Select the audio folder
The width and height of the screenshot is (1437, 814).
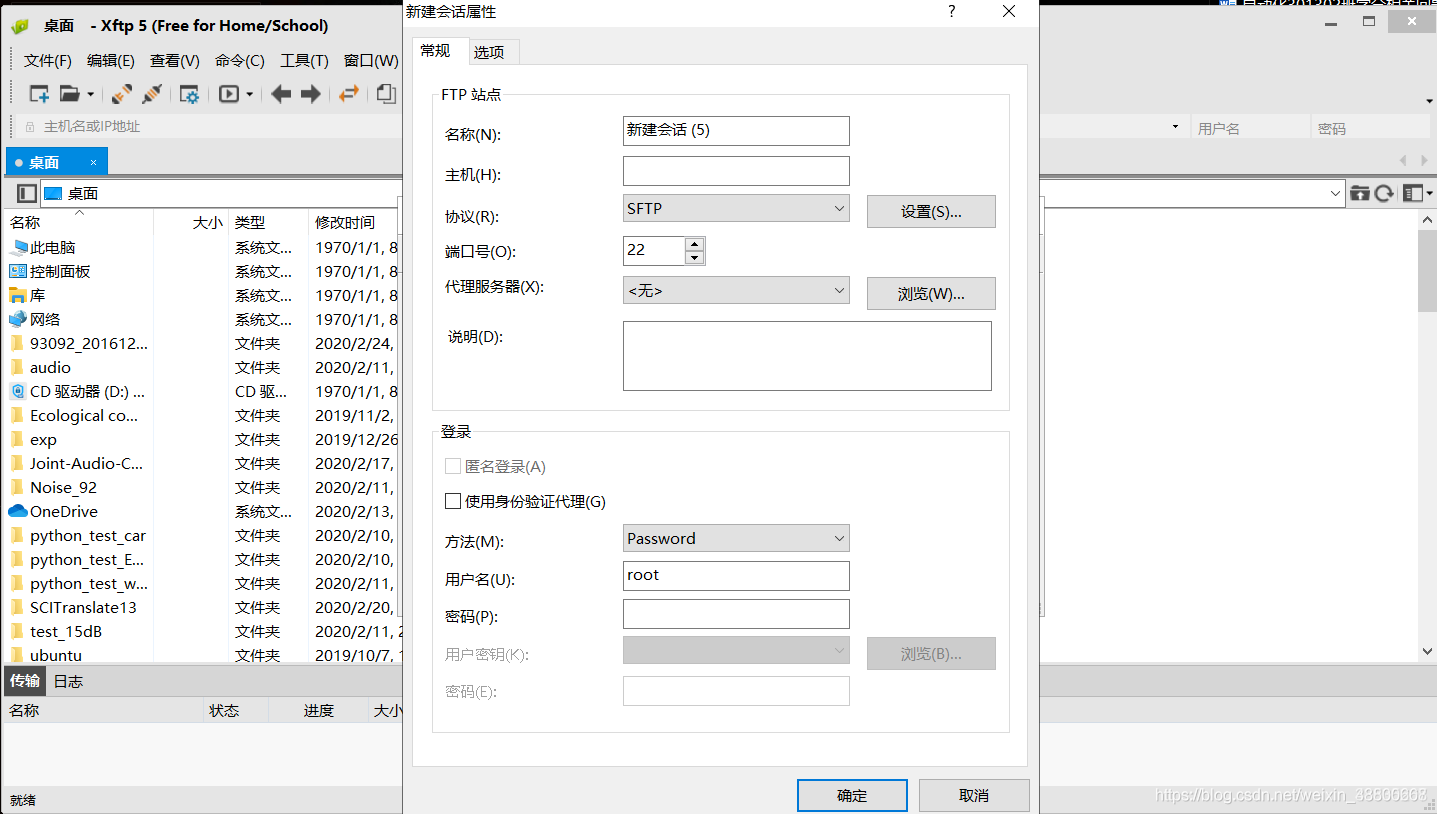click(x=50, y=367)
